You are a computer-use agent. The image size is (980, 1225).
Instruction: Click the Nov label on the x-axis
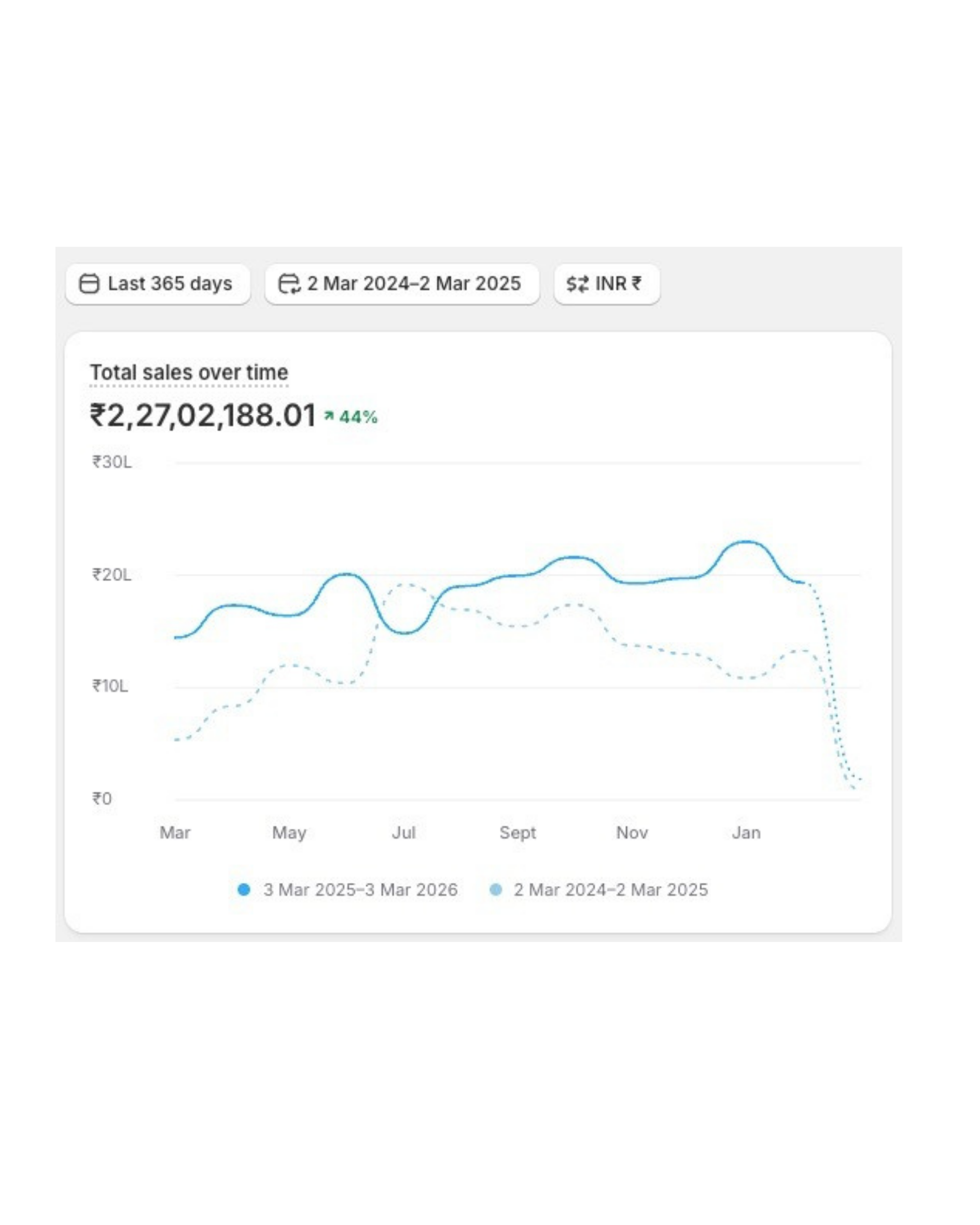point(632,833)
